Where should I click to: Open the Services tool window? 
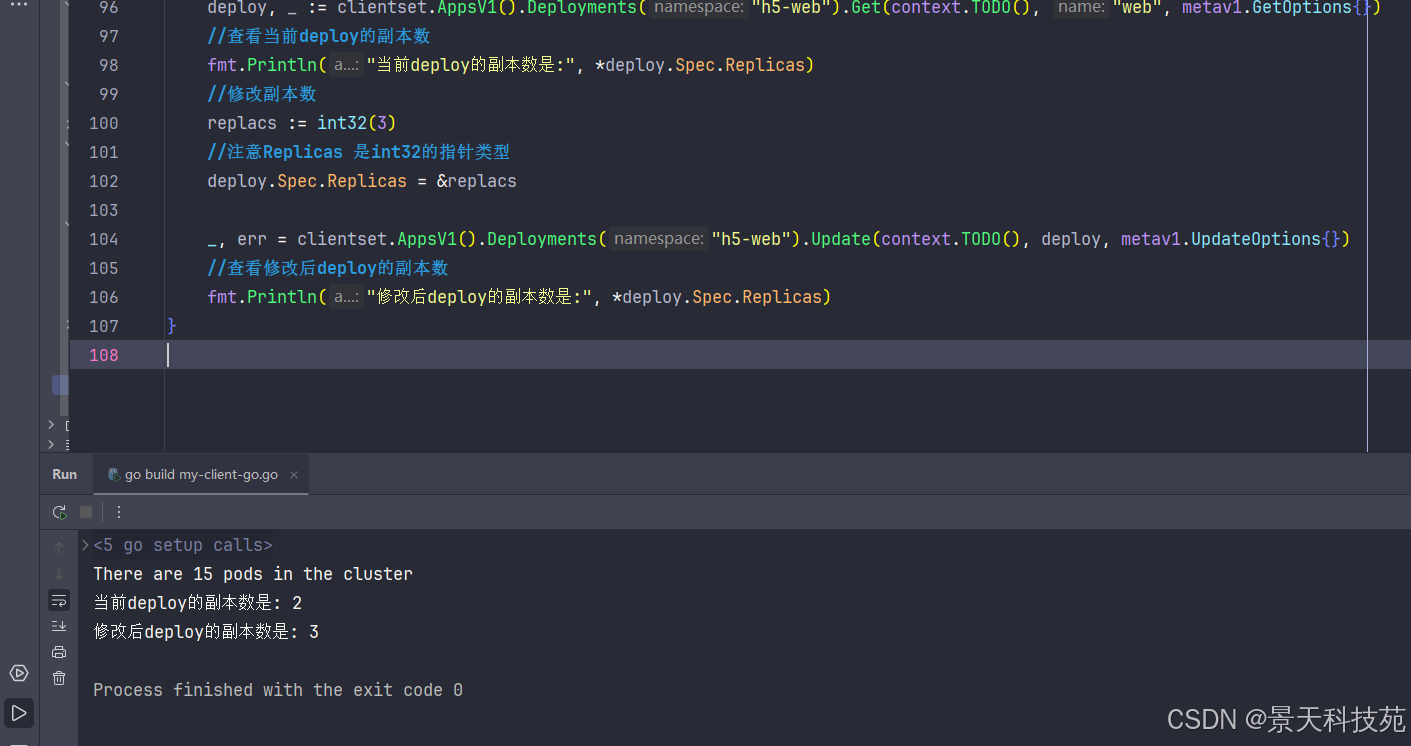click(19, 673)
